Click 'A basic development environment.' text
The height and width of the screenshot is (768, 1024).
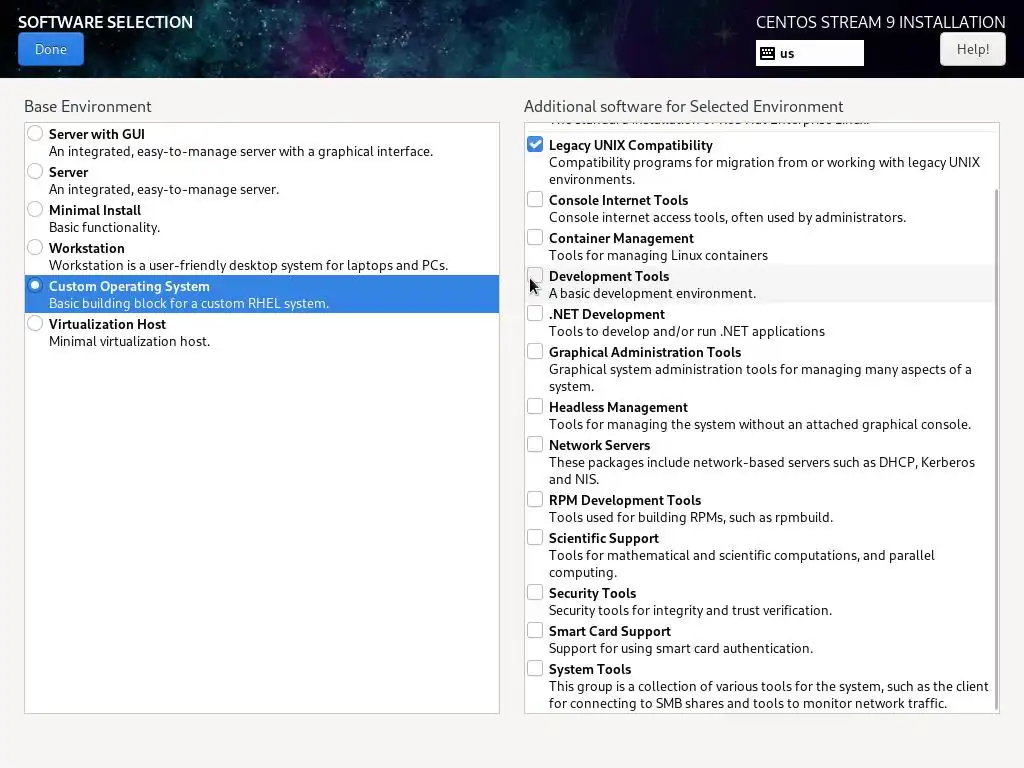652,293
